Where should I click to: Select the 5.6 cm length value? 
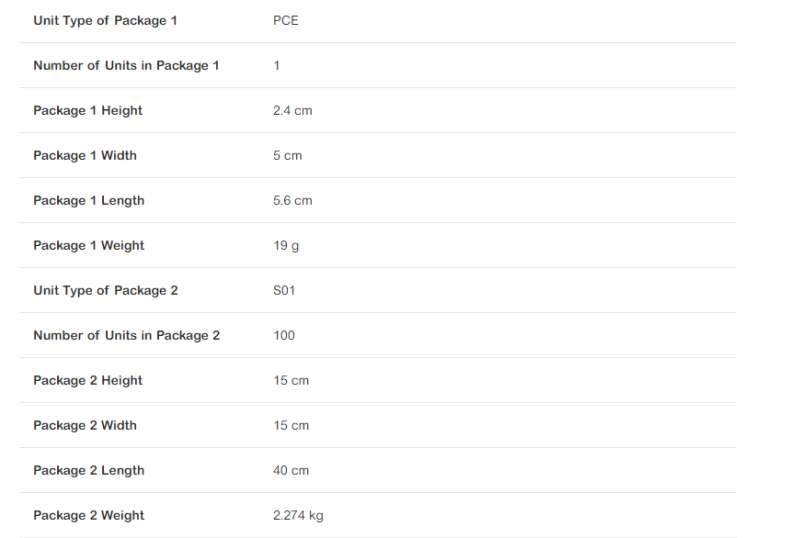(x=292, y=200)
